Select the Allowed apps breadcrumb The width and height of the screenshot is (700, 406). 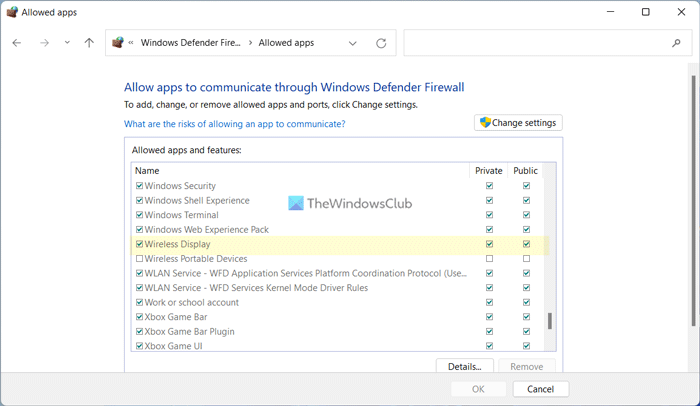pyautogui.click(x=286, y=43)
